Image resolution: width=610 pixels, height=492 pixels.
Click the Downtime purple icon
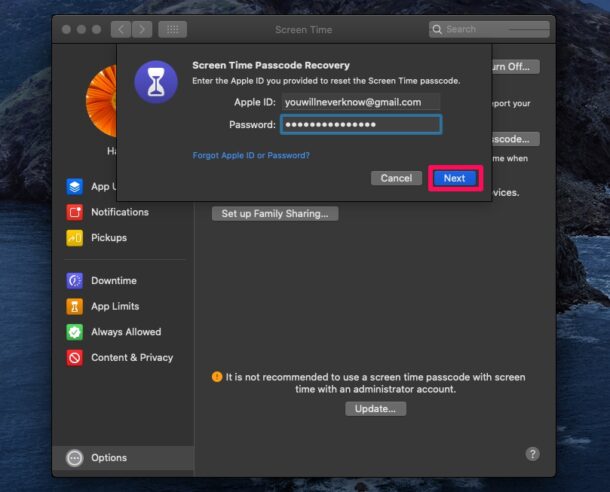click(74, 281)
